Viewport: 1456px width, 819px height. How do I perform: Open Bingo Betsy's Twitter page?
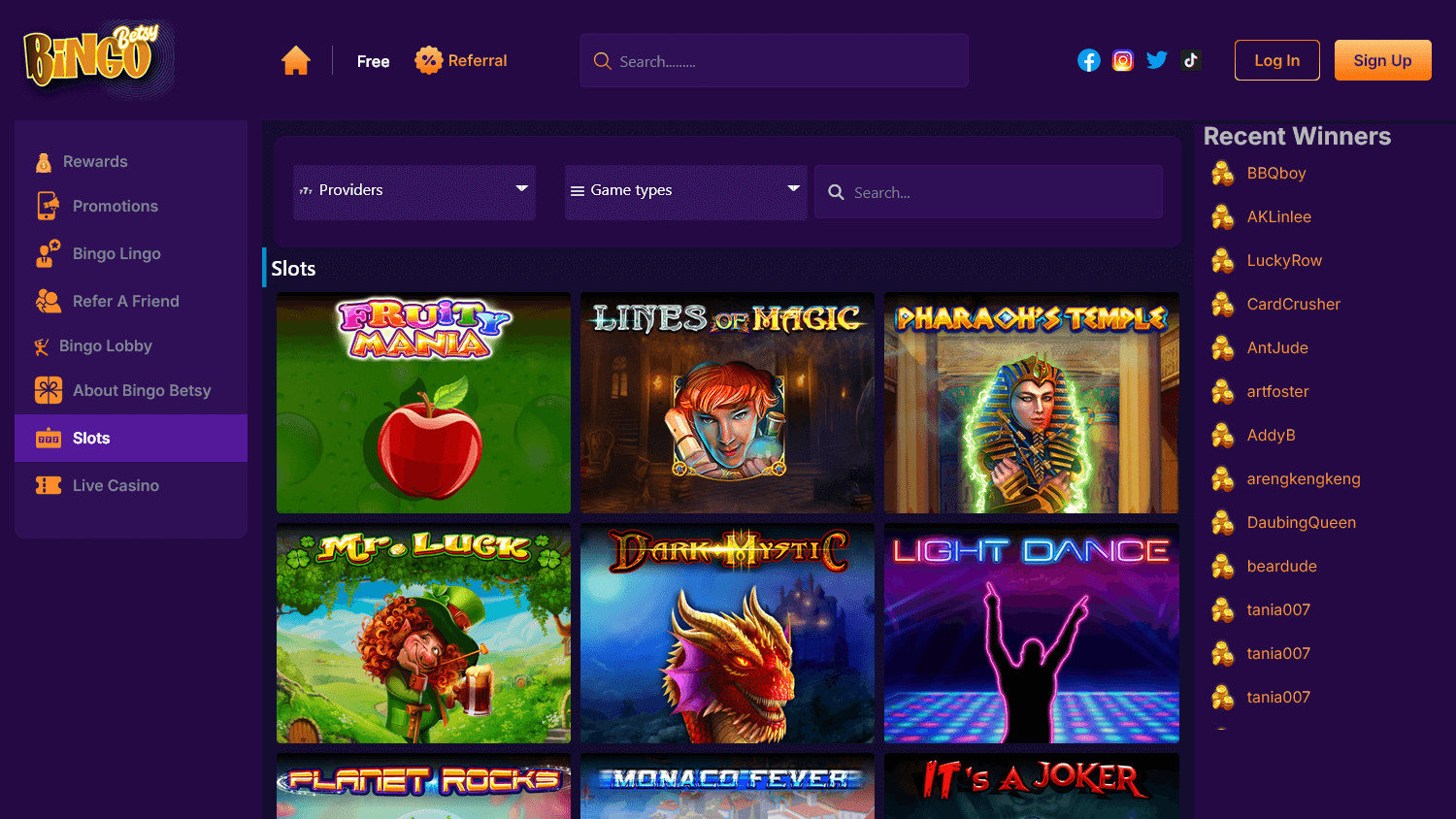click(x=1156, y=59)
